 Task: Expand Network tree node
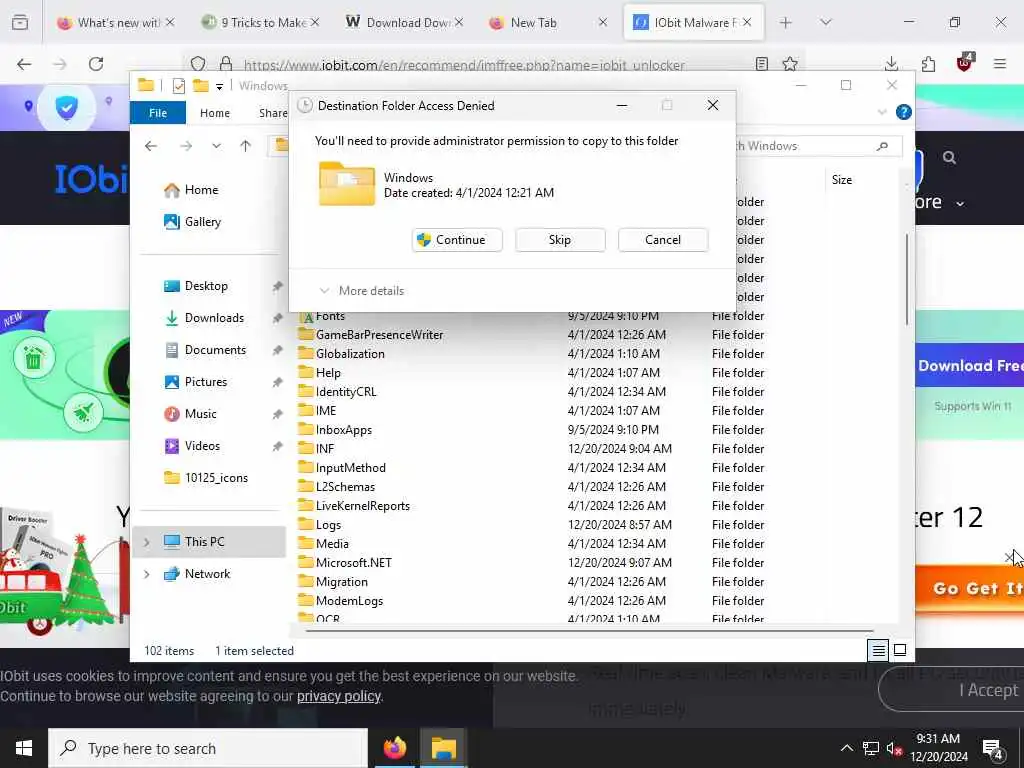146,573
